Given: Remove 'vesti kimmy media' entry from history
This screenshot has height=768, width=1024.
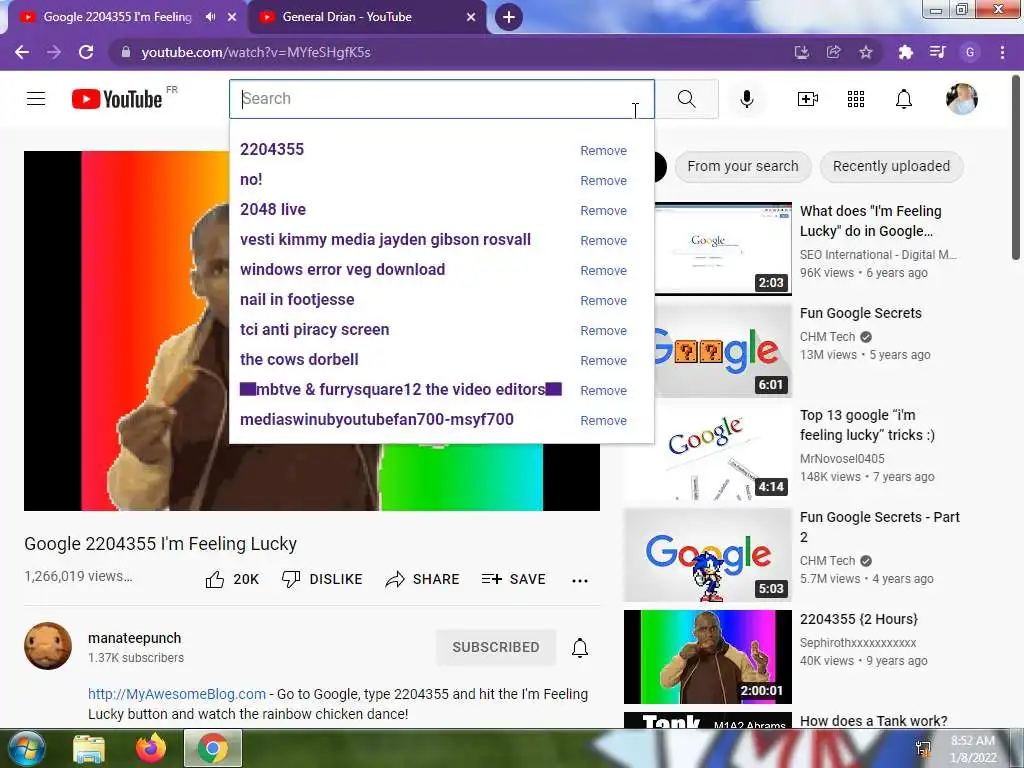Looking at the screenshot, I should pyautogui.click(x=603, y=241).
